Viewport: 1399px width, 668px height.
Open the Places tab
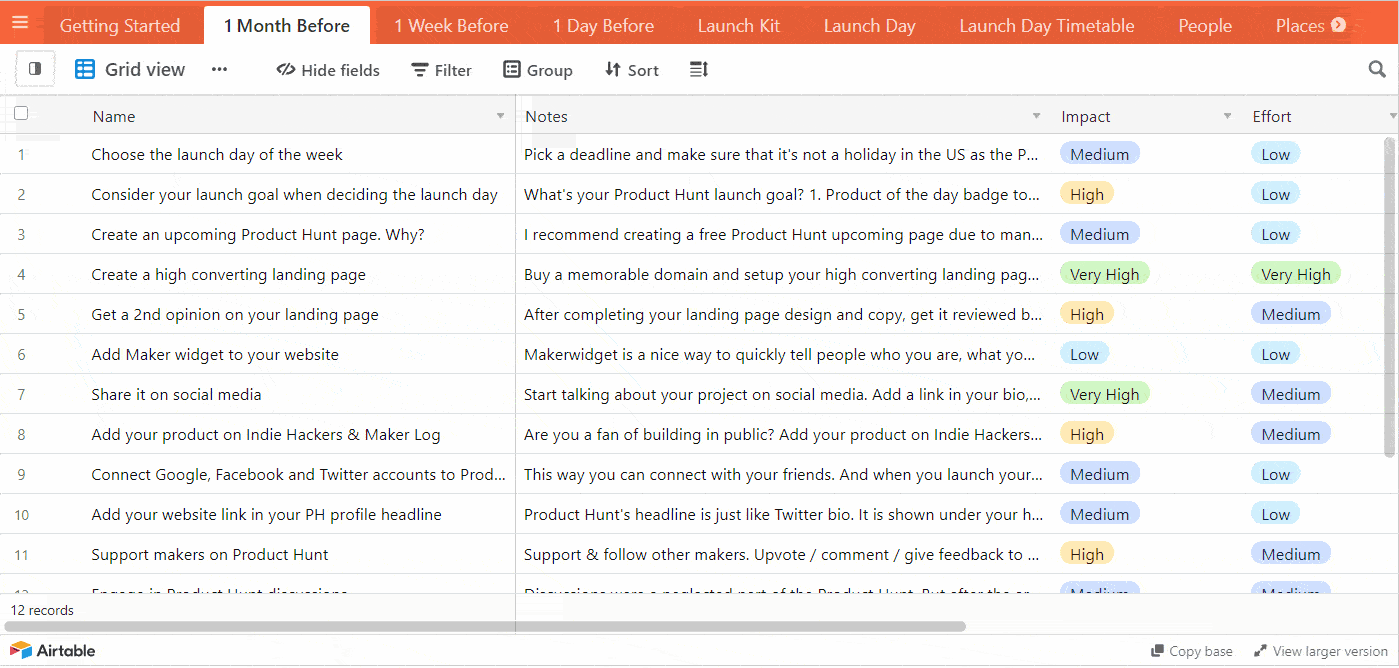click(1300, 26)
